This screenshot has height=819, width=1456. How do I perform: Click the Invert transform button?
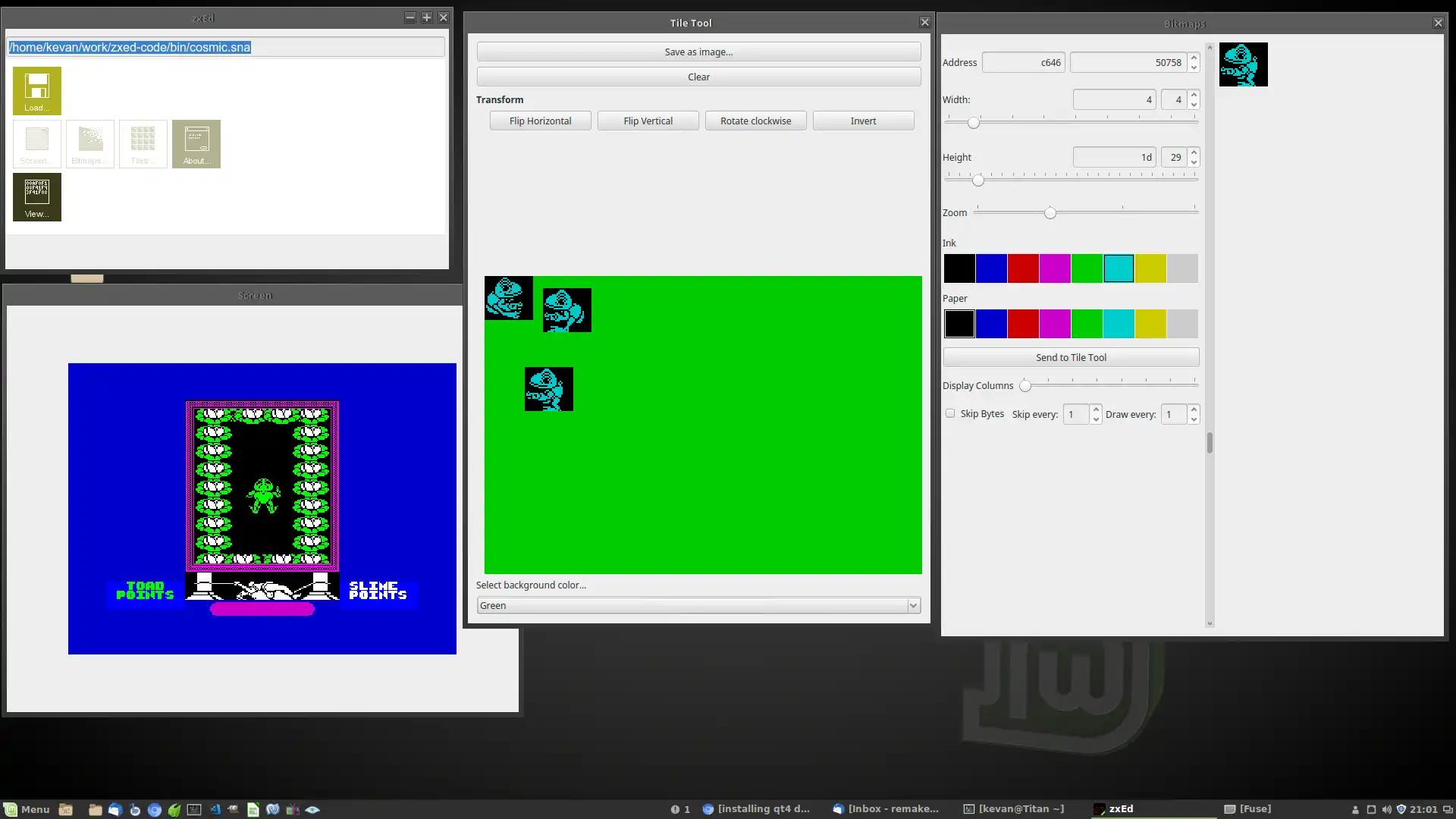pos(862,120)
